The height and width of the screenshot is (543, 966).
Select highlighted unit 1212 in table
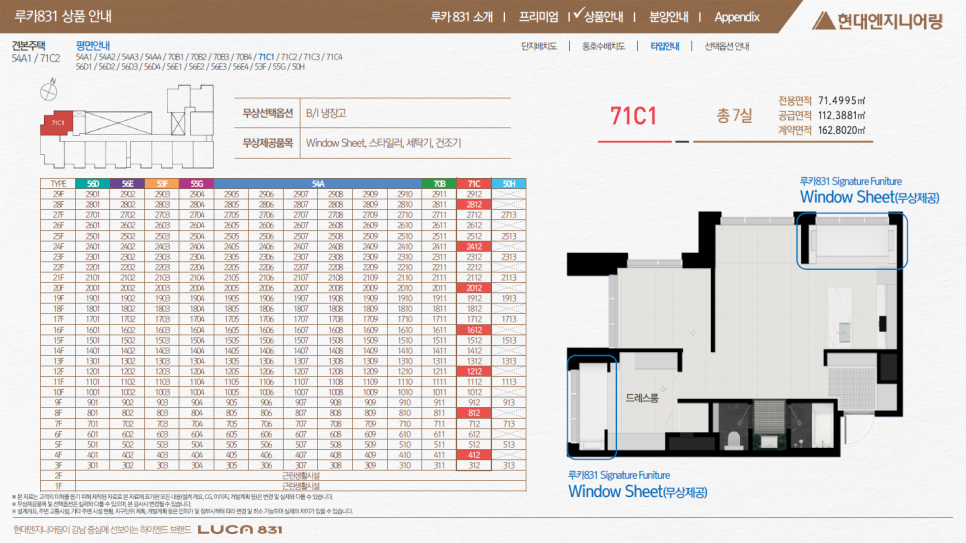point(474,372)
